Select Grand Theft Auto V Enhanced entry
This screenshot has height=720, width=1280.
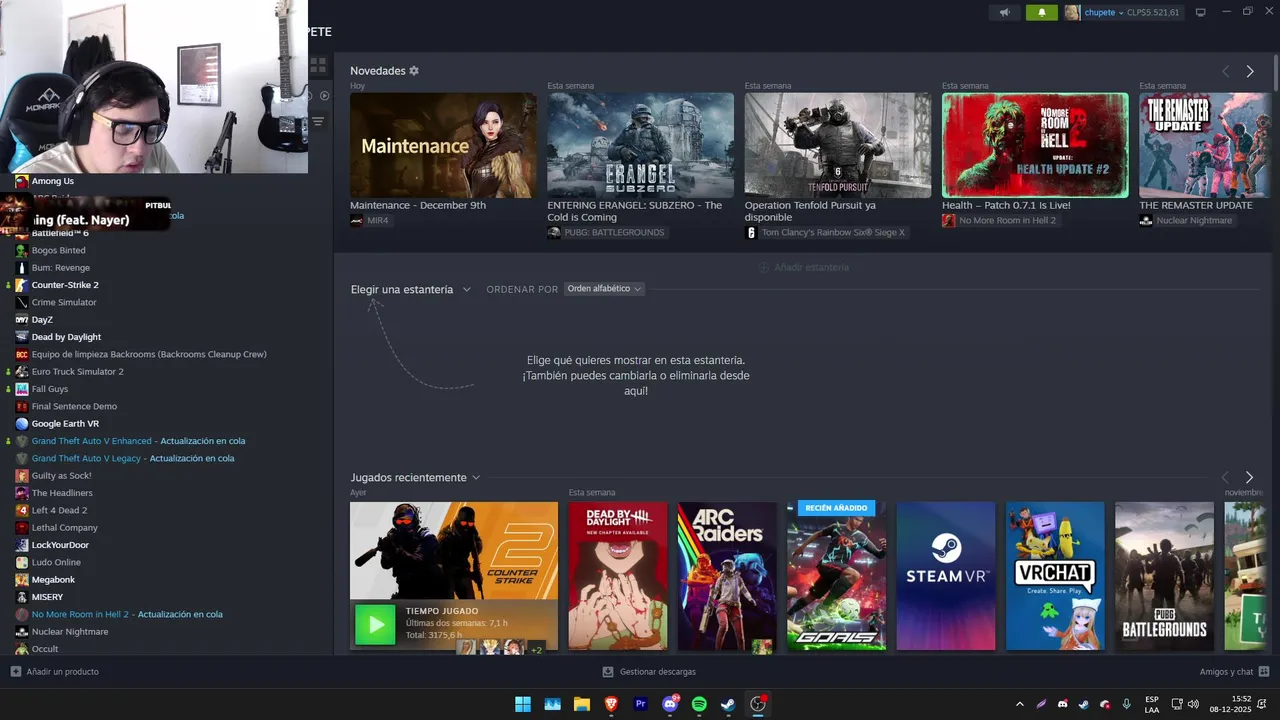[x=138, y=441]
